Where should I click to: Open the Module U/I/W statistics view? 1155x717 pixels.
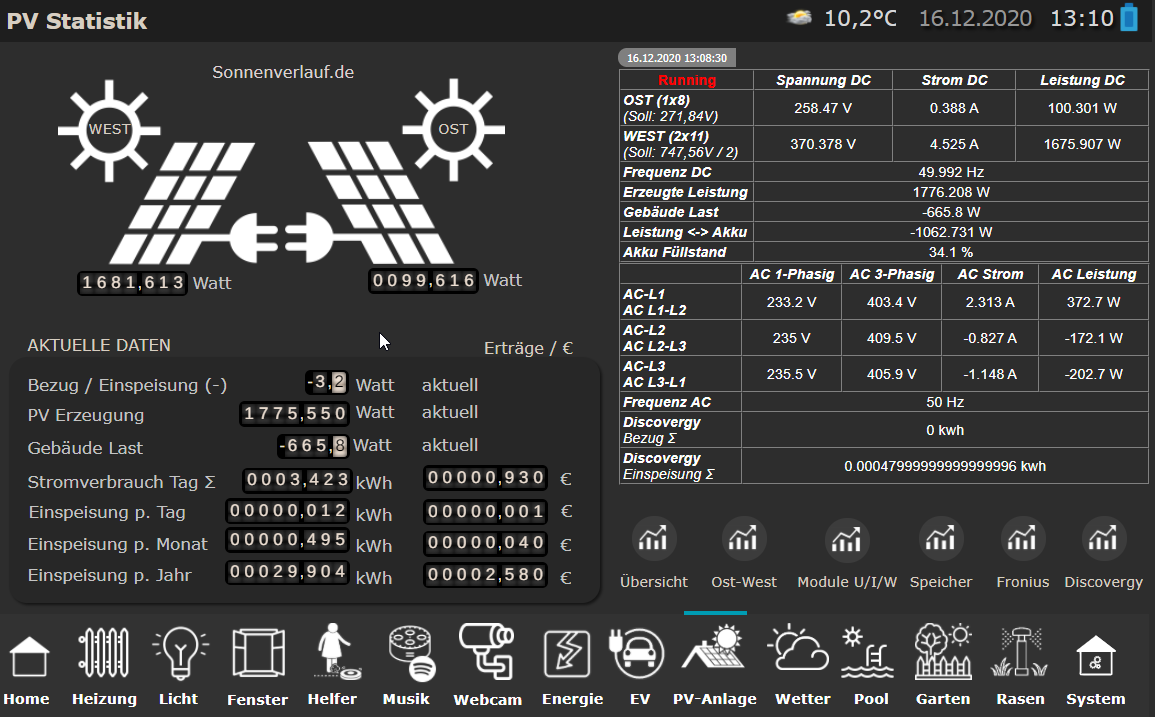click(847, 540)
